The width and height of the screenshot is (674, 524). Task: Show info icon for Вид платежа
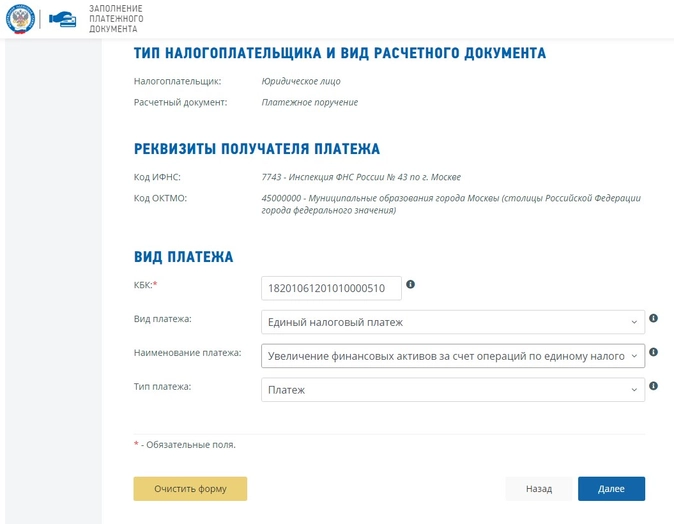(653, 318)
